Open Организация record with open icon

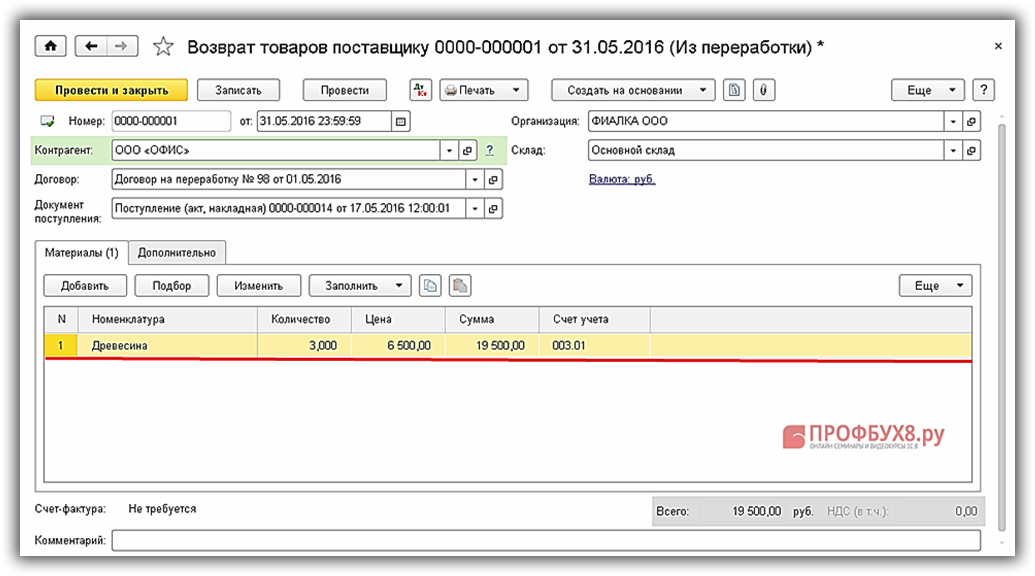pyautogui.click(x=971, y=121)
